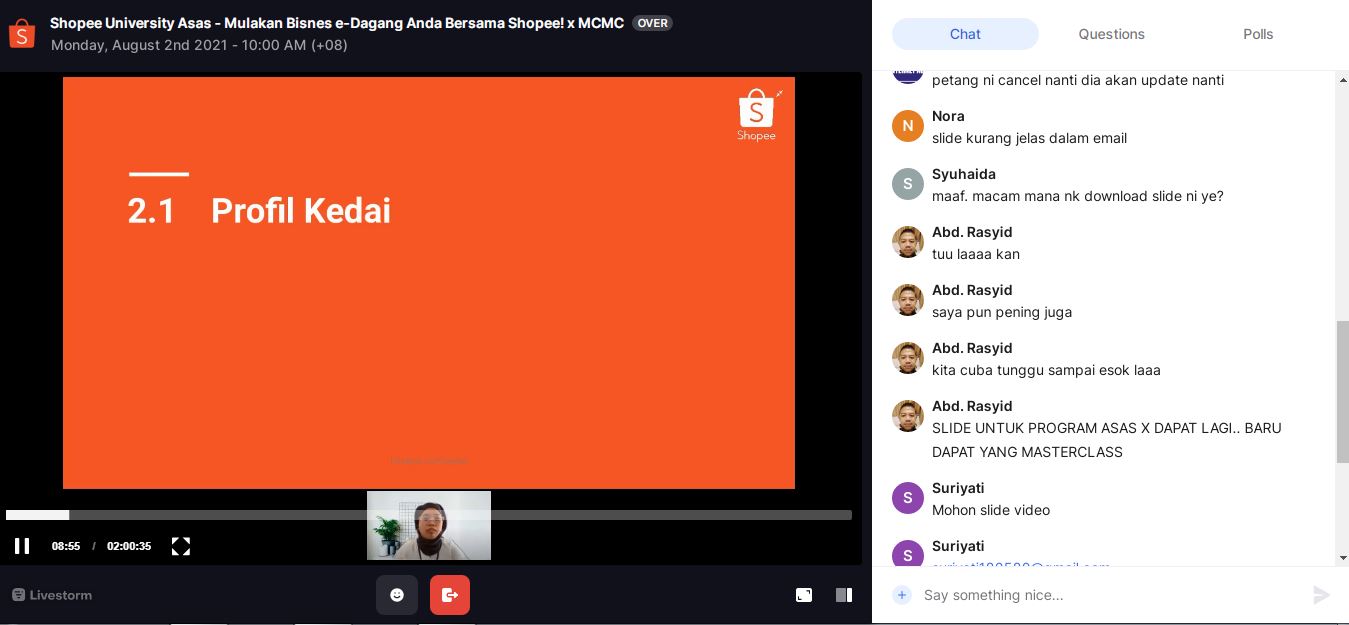This screenshot has height=625, width=1349.
Task: Click the red leave room button
Action: click(450, 595)
